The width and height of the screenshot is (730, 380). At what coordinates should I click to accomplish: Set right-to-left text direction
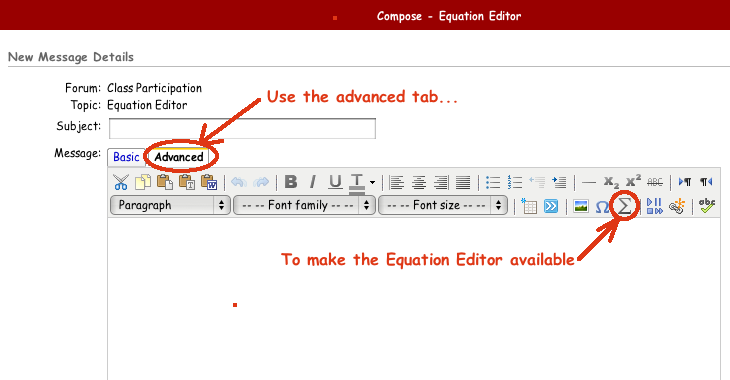(x=706, y=182)
